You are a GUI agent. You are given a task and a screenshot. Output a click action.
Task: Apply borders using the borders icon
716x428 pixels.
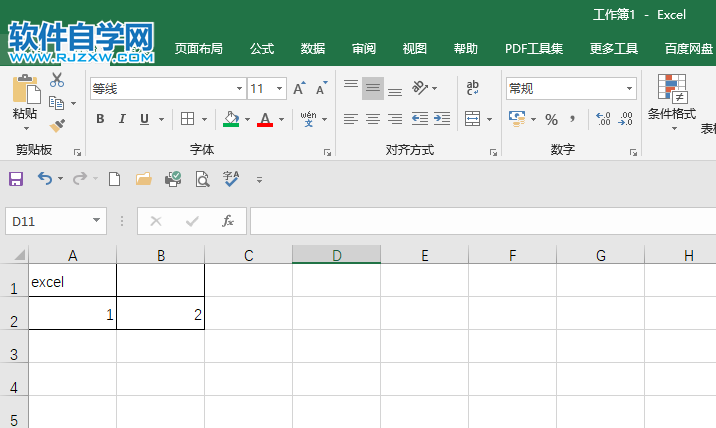click(187, 119)
